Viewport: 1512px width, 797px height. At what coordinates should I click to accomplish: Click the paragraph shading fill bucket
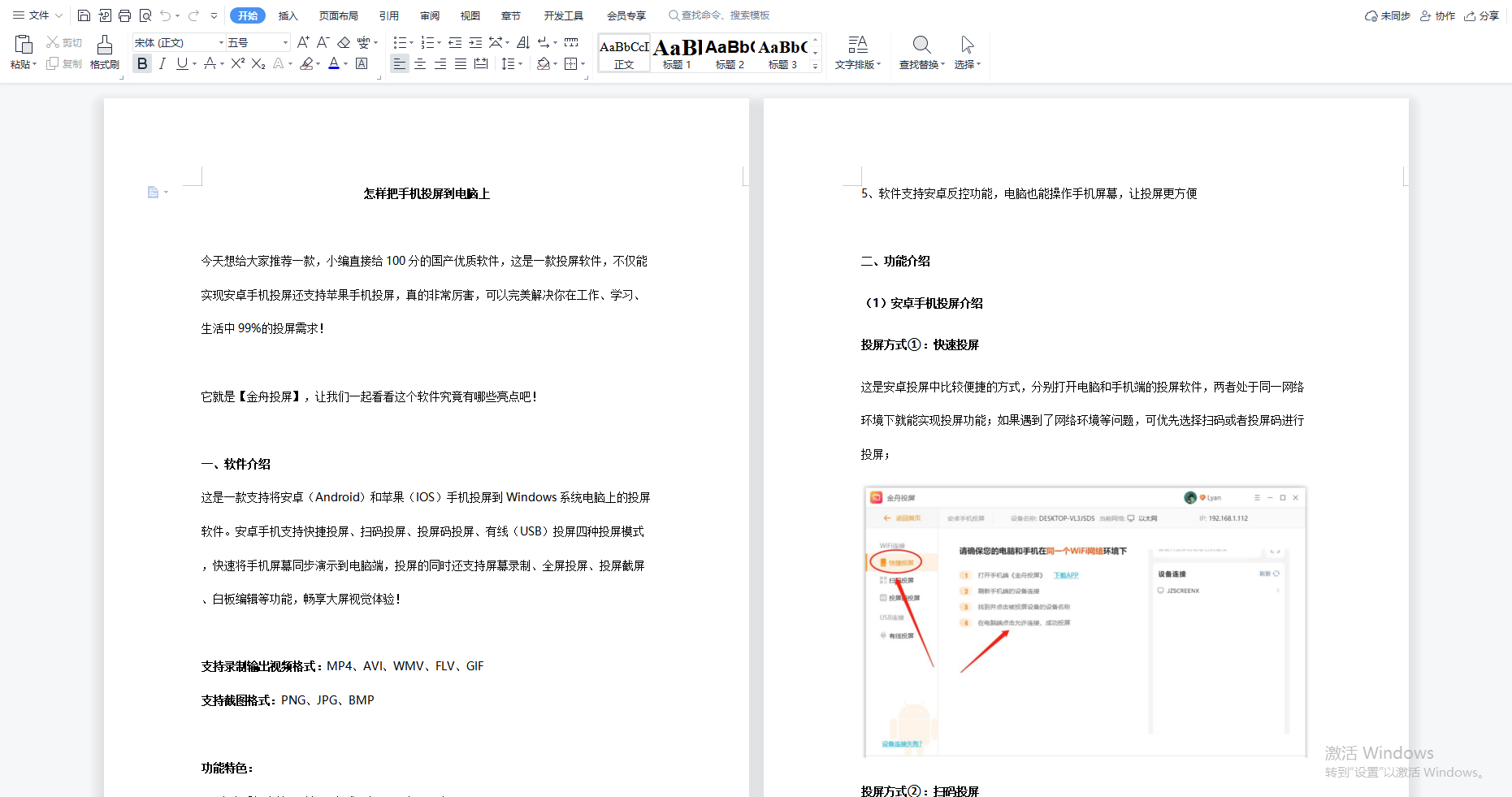(544, 63)
